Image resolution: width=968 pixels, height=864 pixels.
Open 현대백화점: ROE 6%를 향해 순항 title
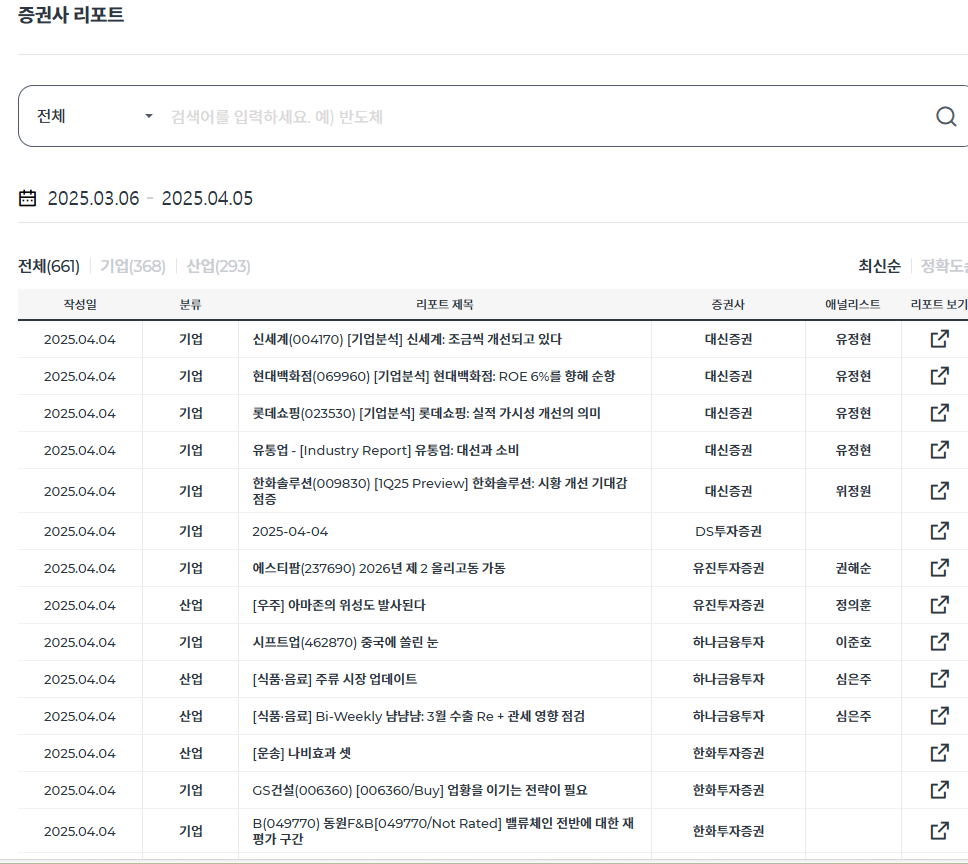pyautogui.click(x=433, y=376)
